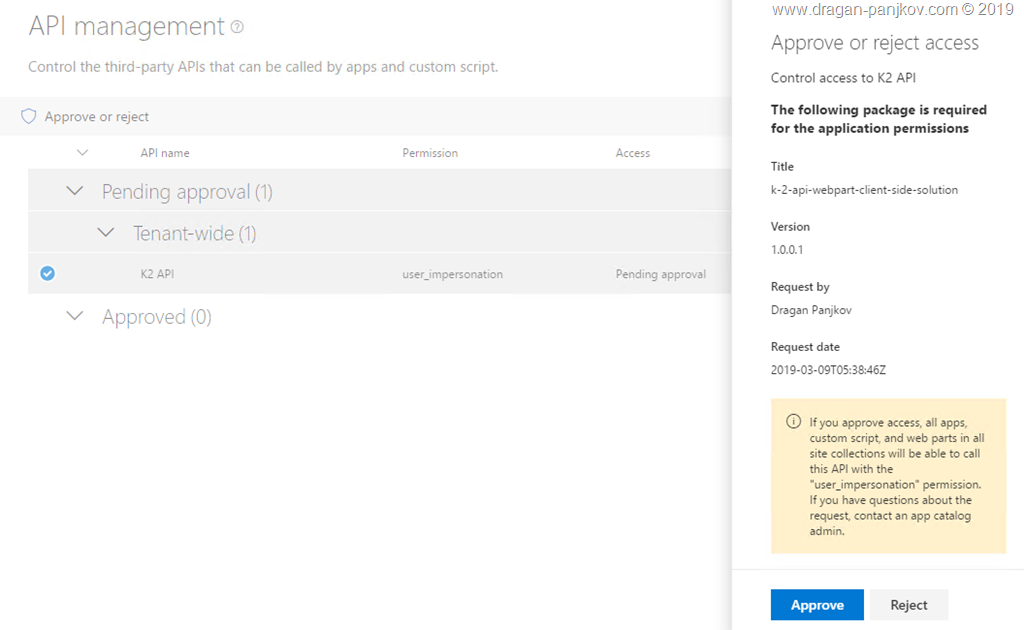Screen dimensions: 1024x630
Task: Sort by the API name column header
Action: (165, 153)
